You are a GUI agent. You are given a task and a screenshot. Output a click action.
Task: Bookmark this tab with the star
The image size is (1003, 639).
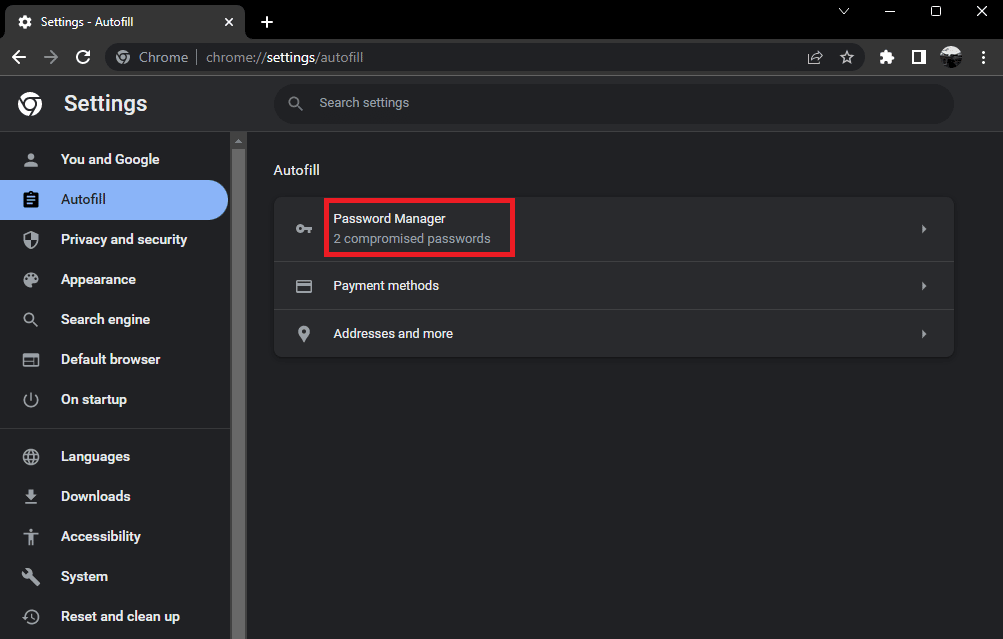click(847, 58)
